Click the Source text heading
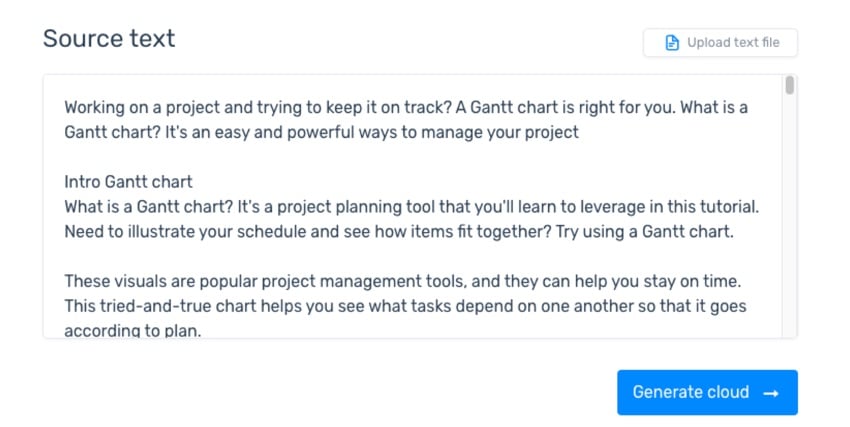850x427 pixels. point(108,39)
